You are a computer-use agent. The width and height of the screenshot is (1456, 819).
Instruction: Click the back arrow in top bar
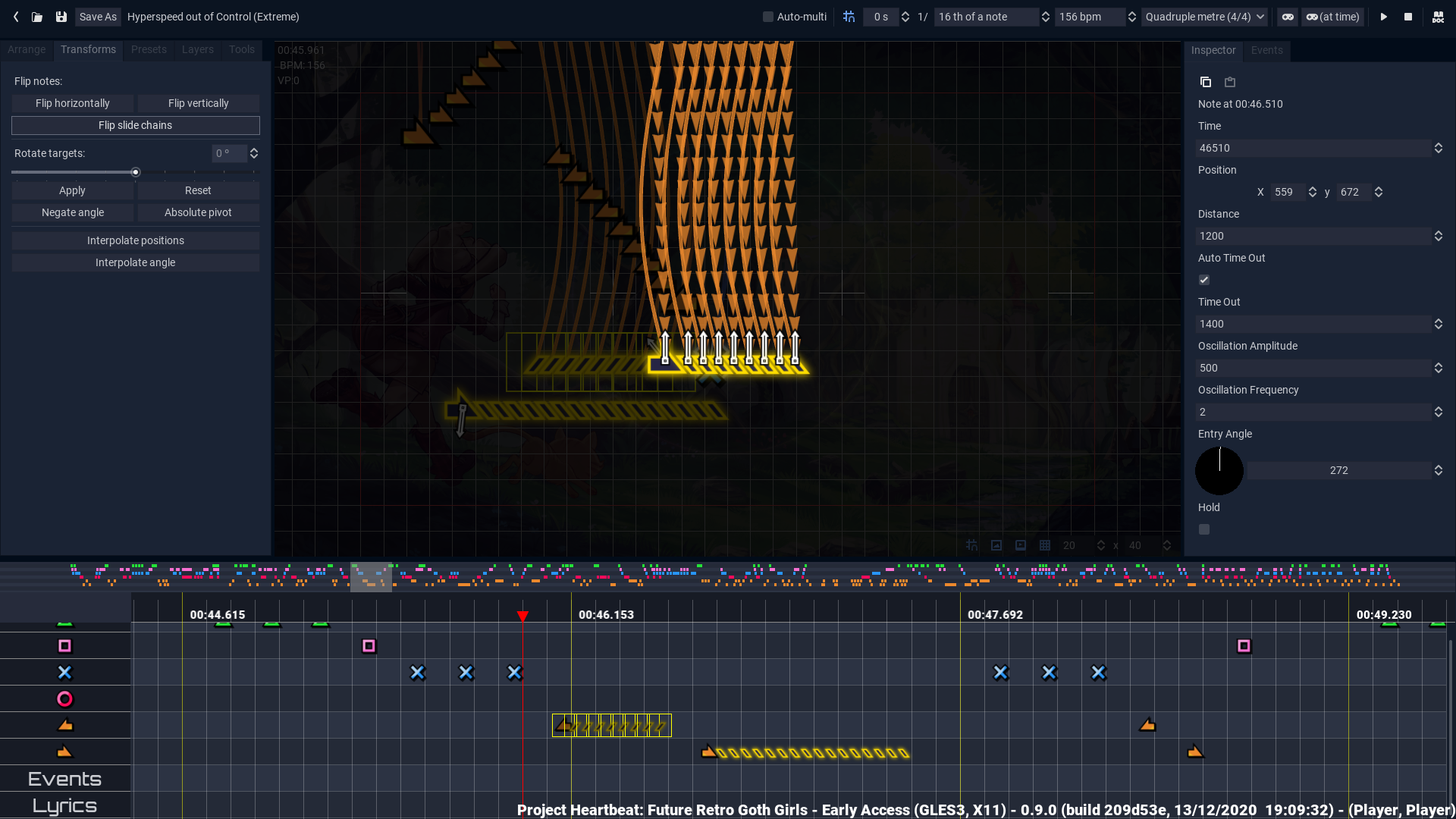16,17
